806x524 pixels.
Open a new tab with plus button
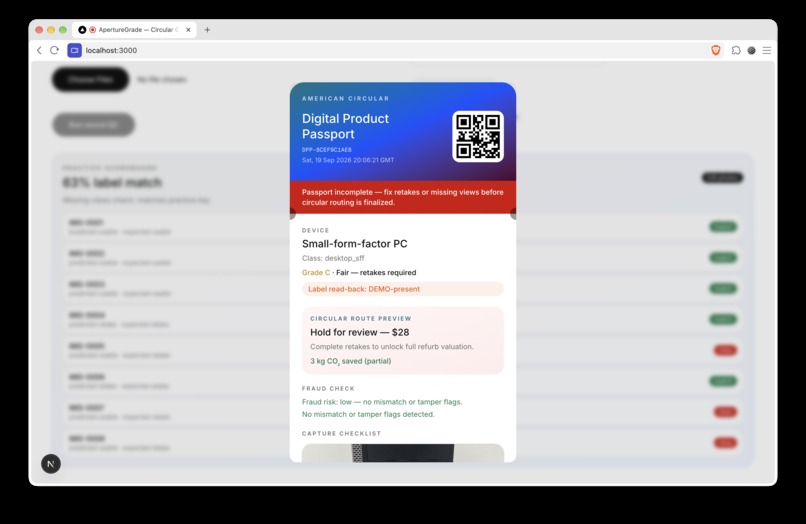click(x=207, y=30)
